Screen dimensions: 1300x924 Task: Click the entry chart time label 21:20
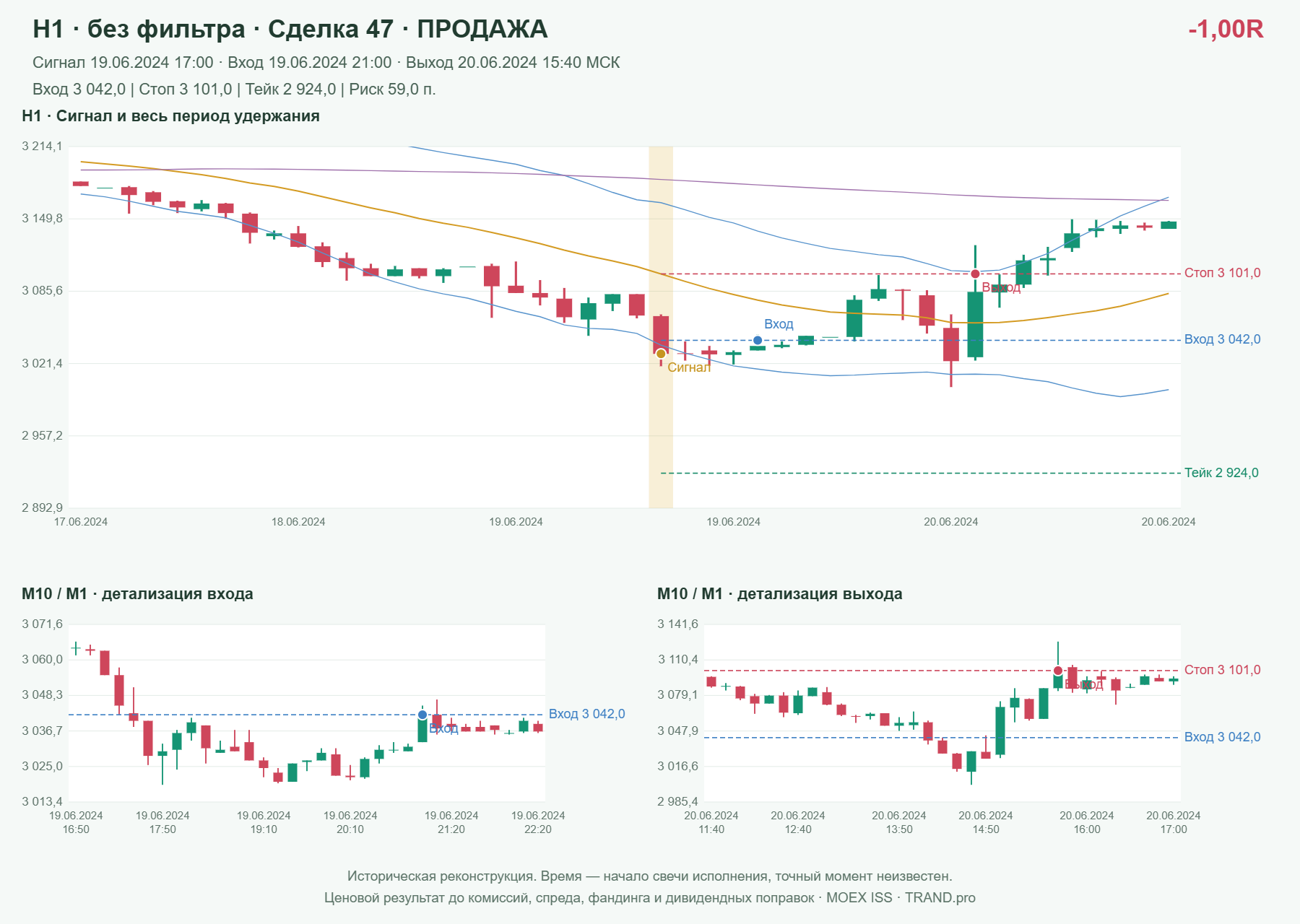click(451, 829)
